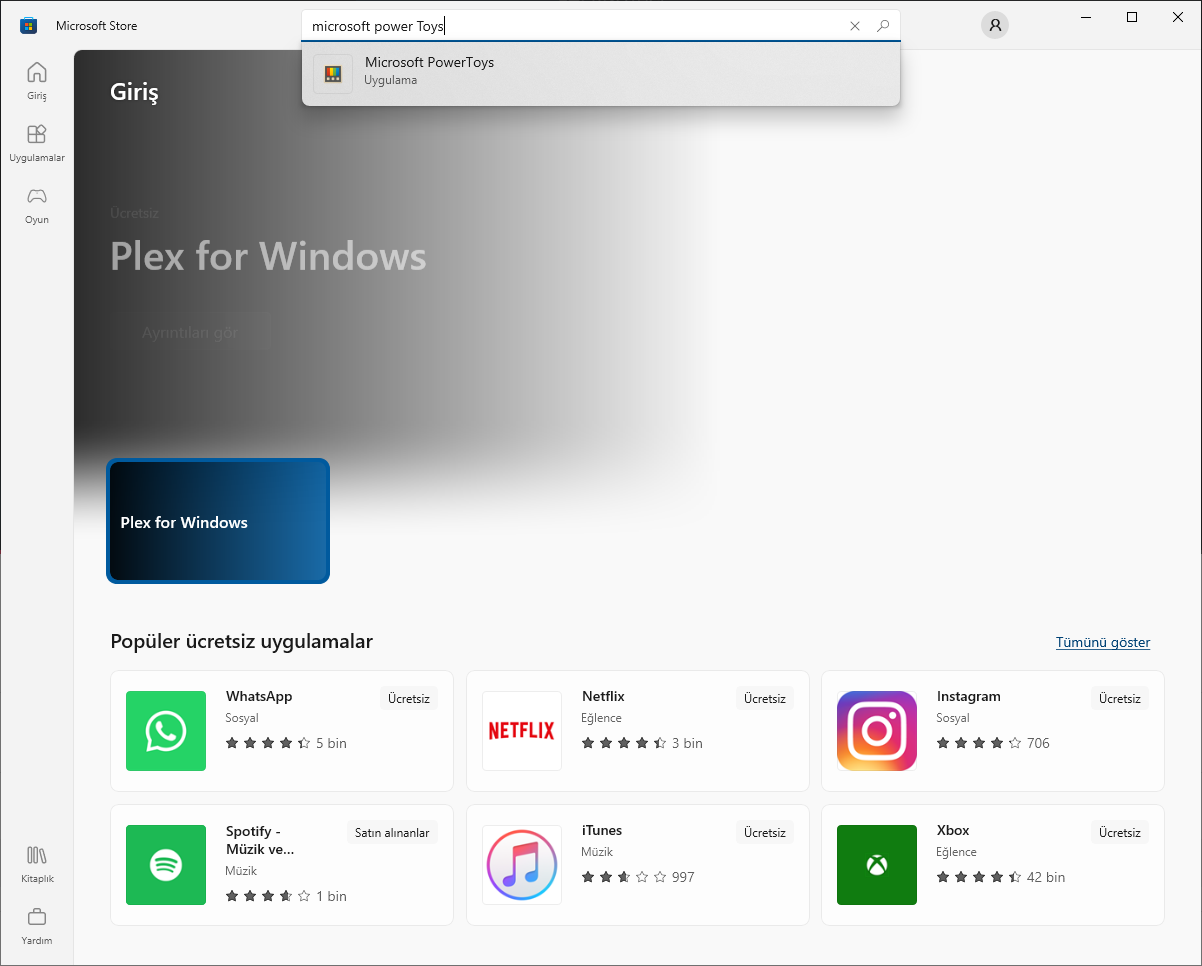Select the Plex for Windows thumbnail

click(x=218, y=521)
